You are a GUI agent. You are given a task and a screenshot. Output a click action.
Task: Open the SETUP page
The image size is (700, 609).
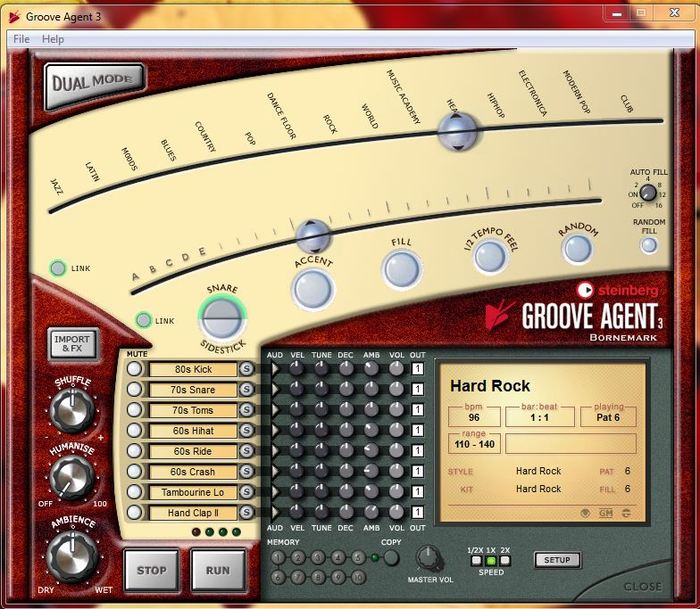[x=557, y=560]
